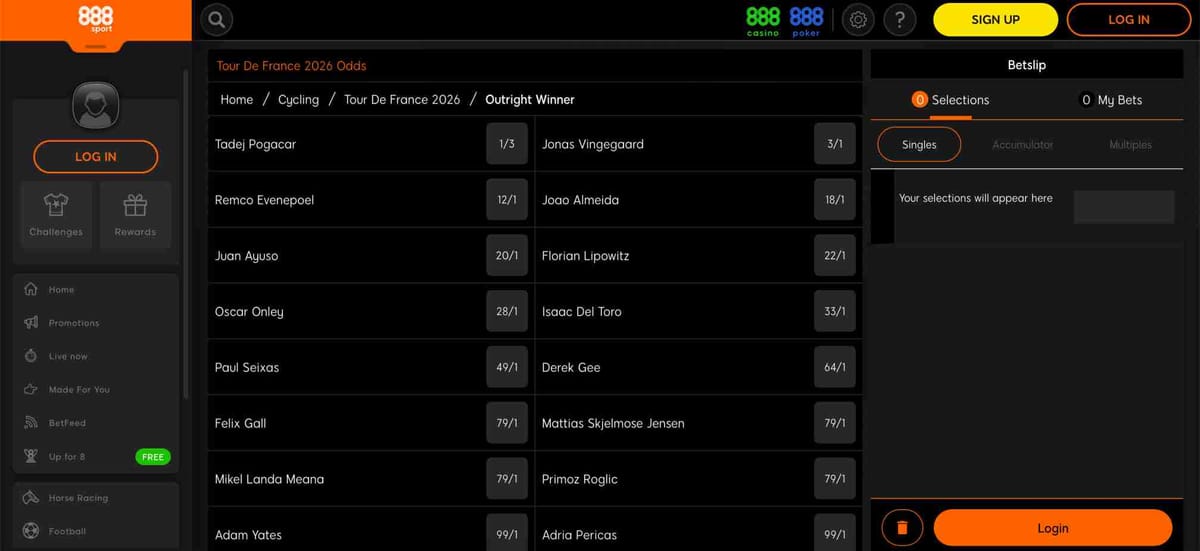Open 888 poker logo link
The height and width of the screenshot is (551, 1200).
[806, 20]
